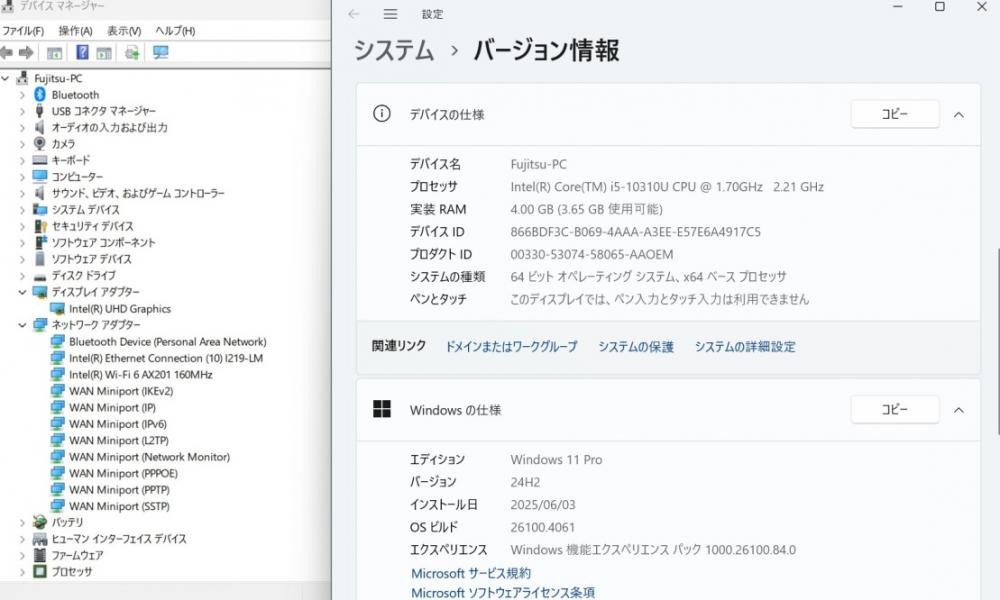Click the Back arrow in Device Manager toolbar
The width and height of the screenshot is (1000, 600).
coord(6,52)
